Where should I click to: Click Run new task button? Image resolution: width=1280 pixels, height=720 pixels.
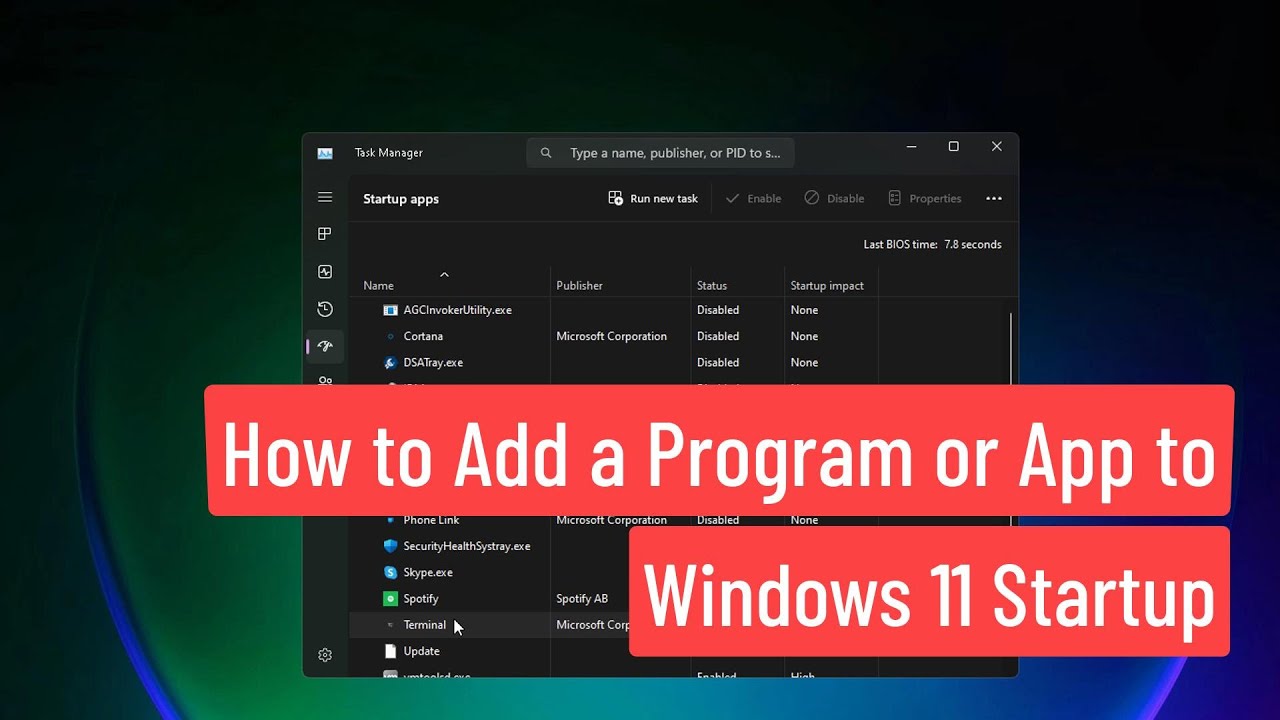click(x=653, y=198)
